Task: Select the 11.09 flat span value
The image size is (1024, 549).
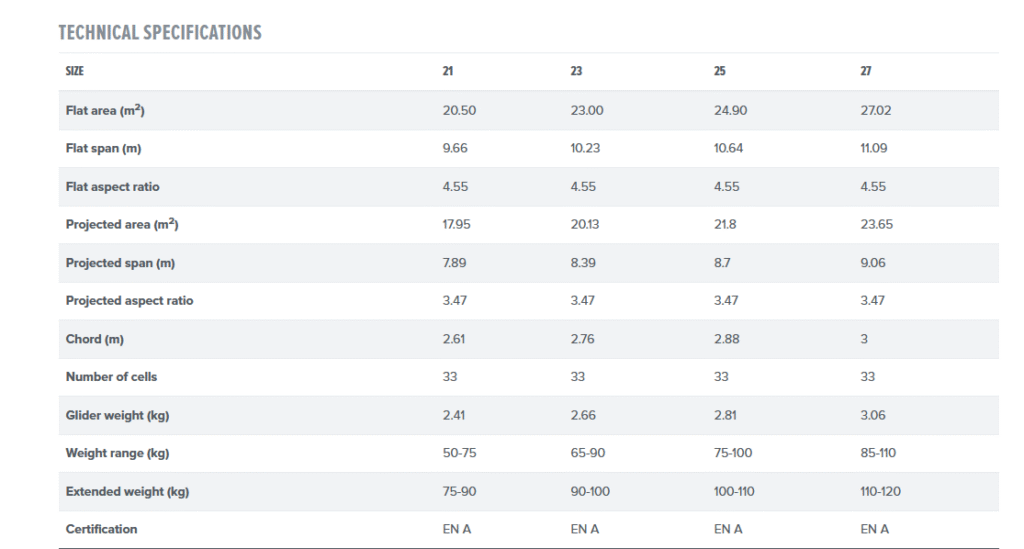Action: (874, 148)
